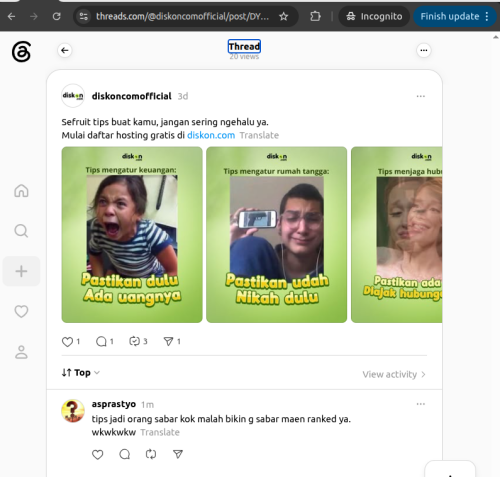Repost the asprastyo reply
Viewport: 500px width, 477px height.
point(151,454)
